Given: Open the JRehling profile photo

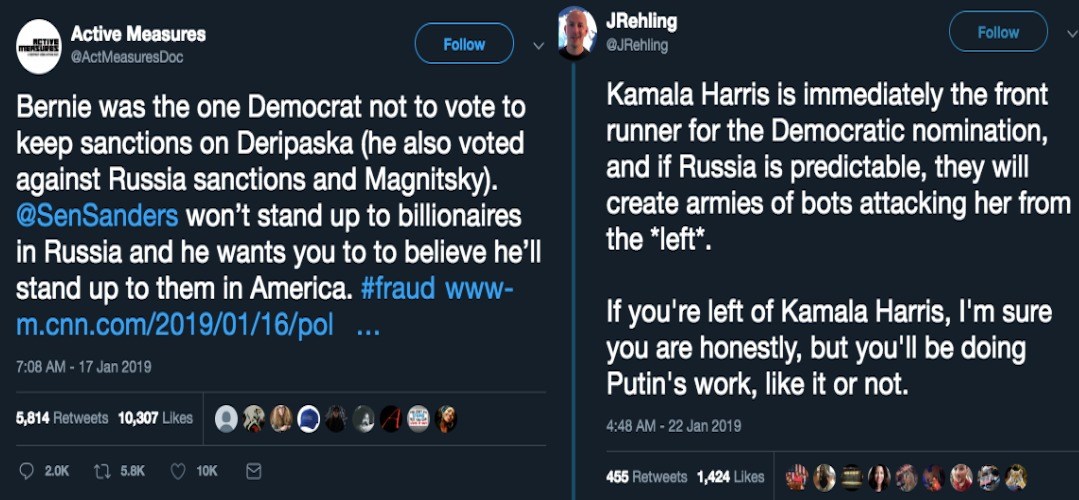Looking at the screenshot, I should (577, 32).
